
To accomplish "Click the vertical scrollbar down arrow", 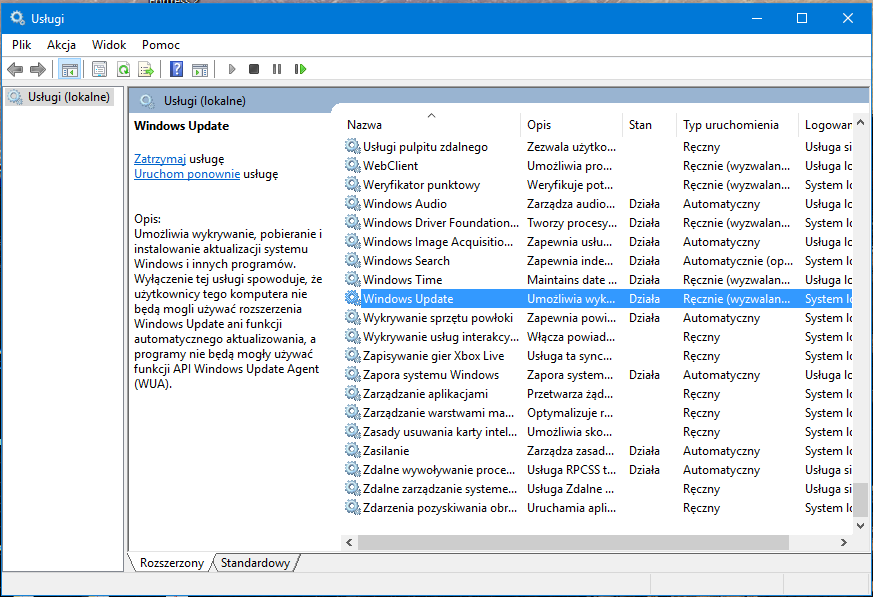I will tap(861, 525).
